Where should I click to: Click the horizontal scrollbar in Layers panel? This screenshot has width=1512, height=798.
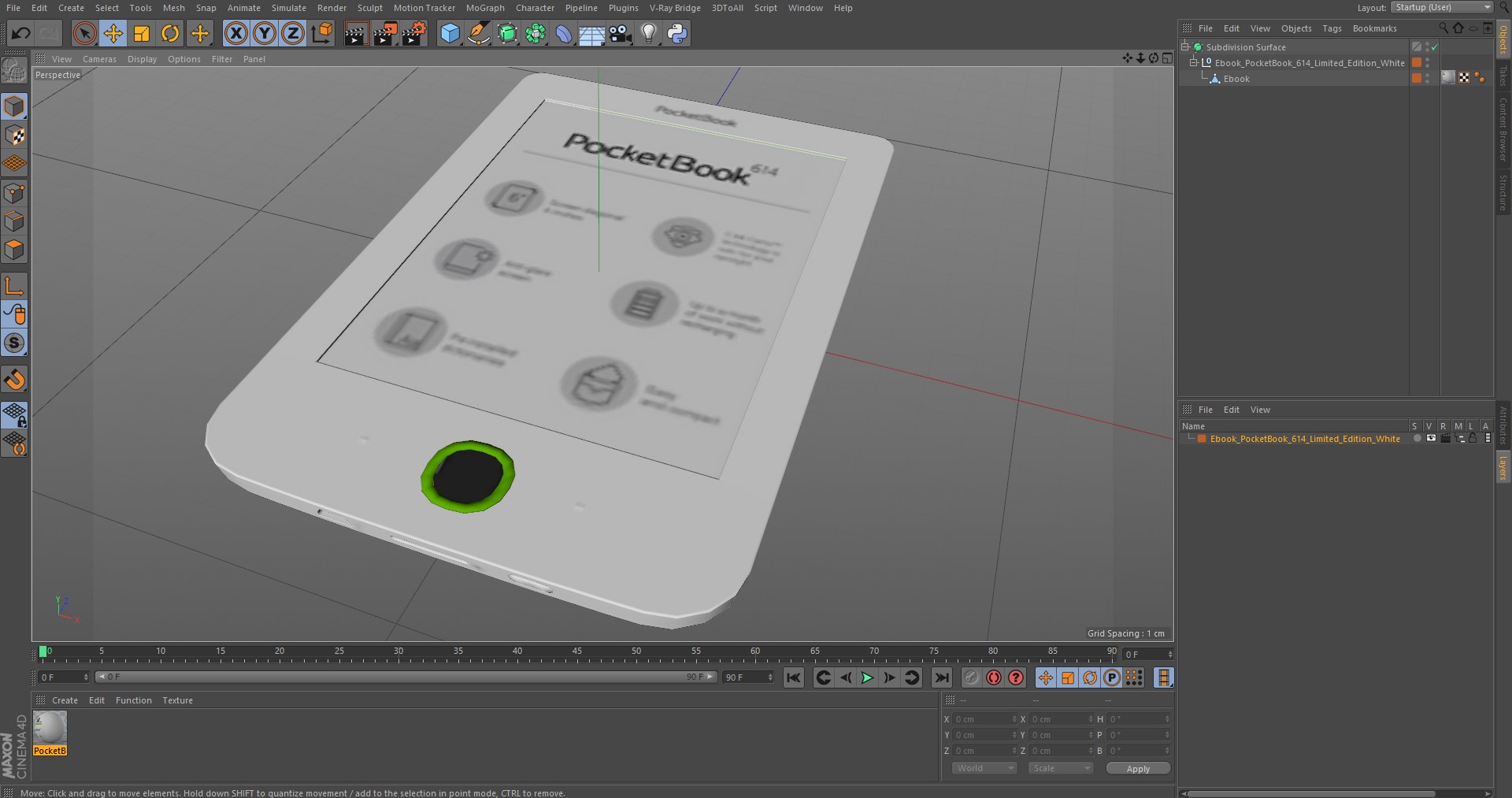click(1311, 793)
